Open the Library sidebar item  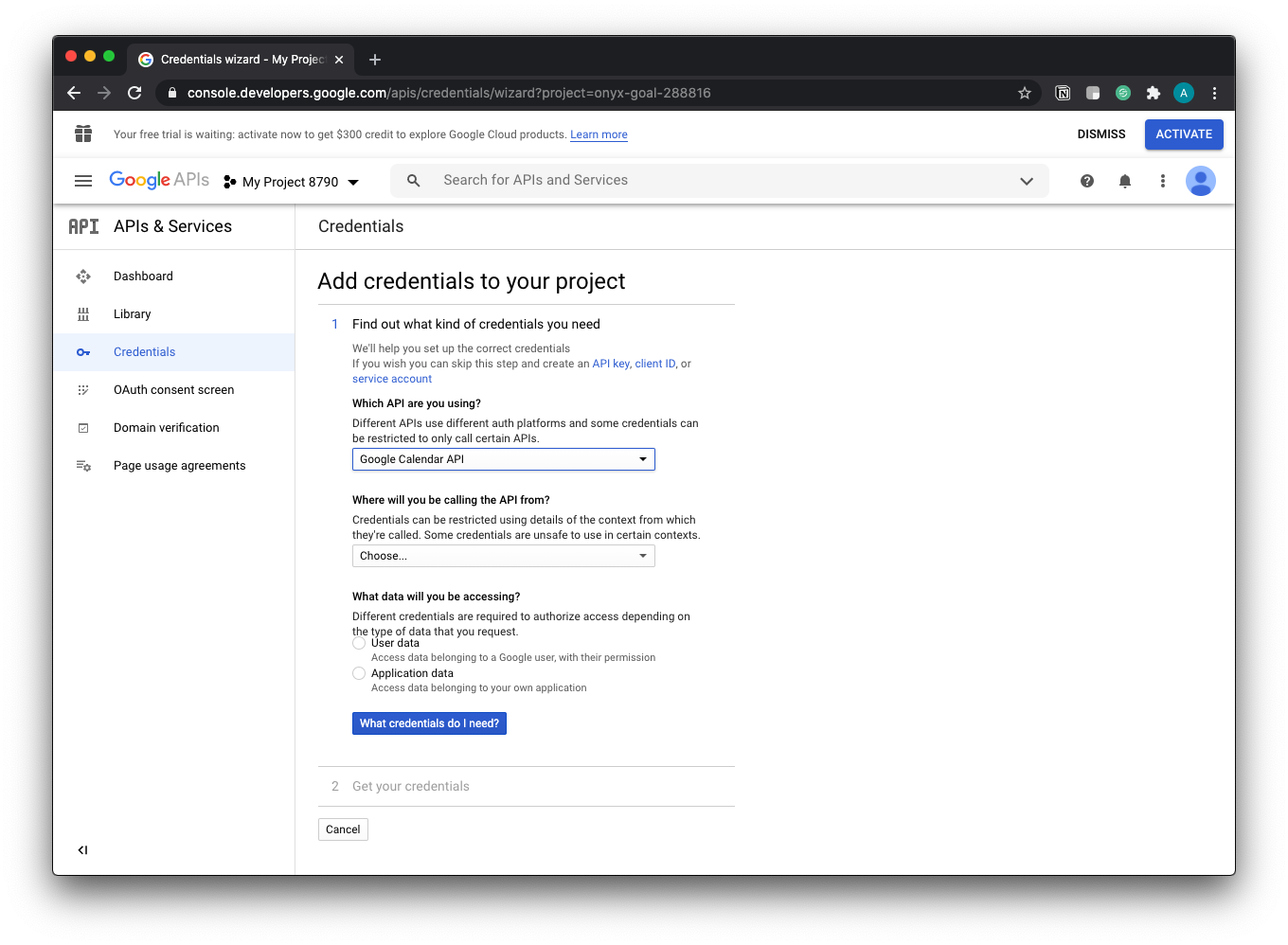coord(133,314)
